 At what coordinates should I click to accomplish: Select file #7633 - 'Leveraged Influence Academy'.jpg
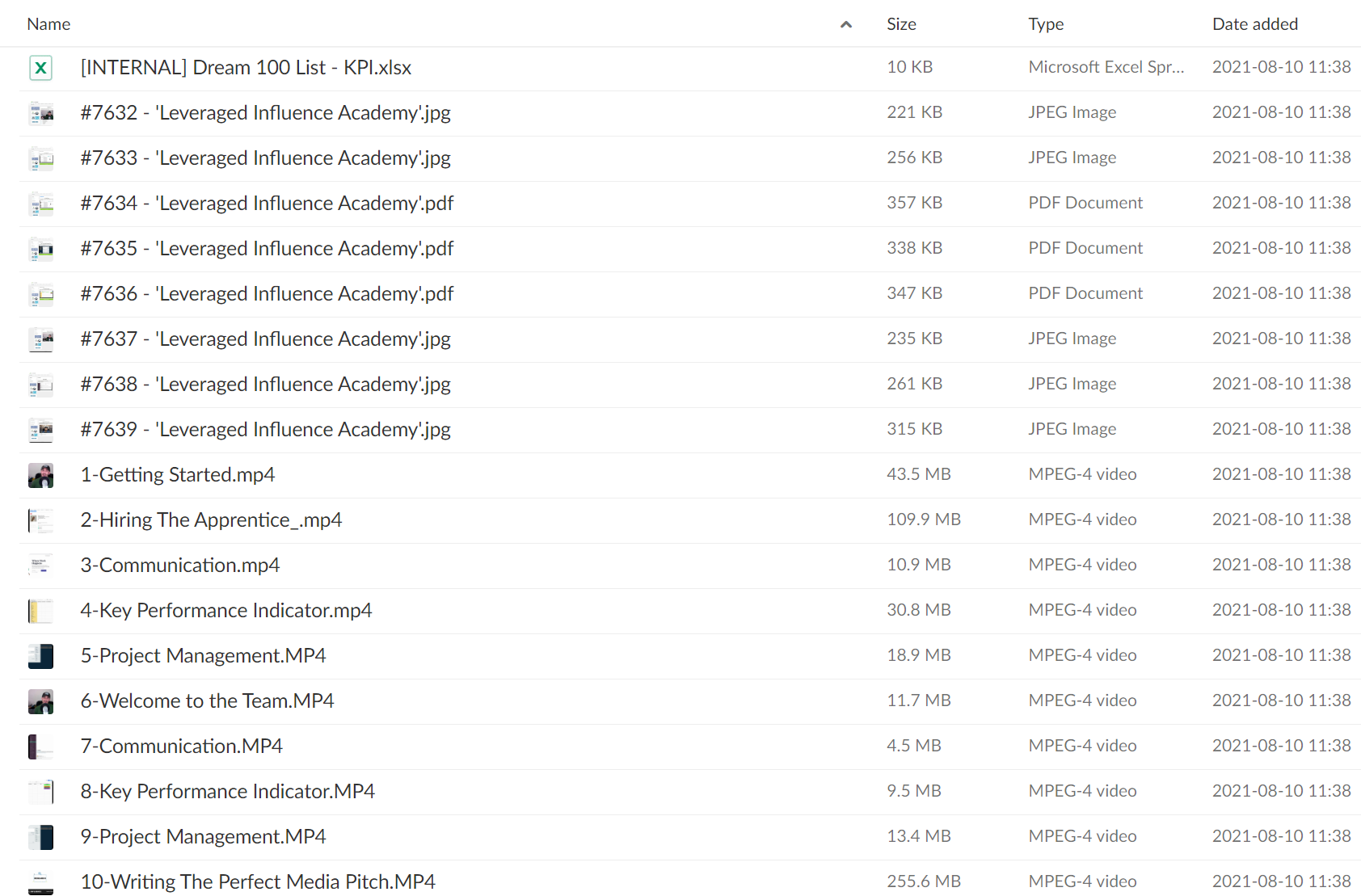(265, 158)
